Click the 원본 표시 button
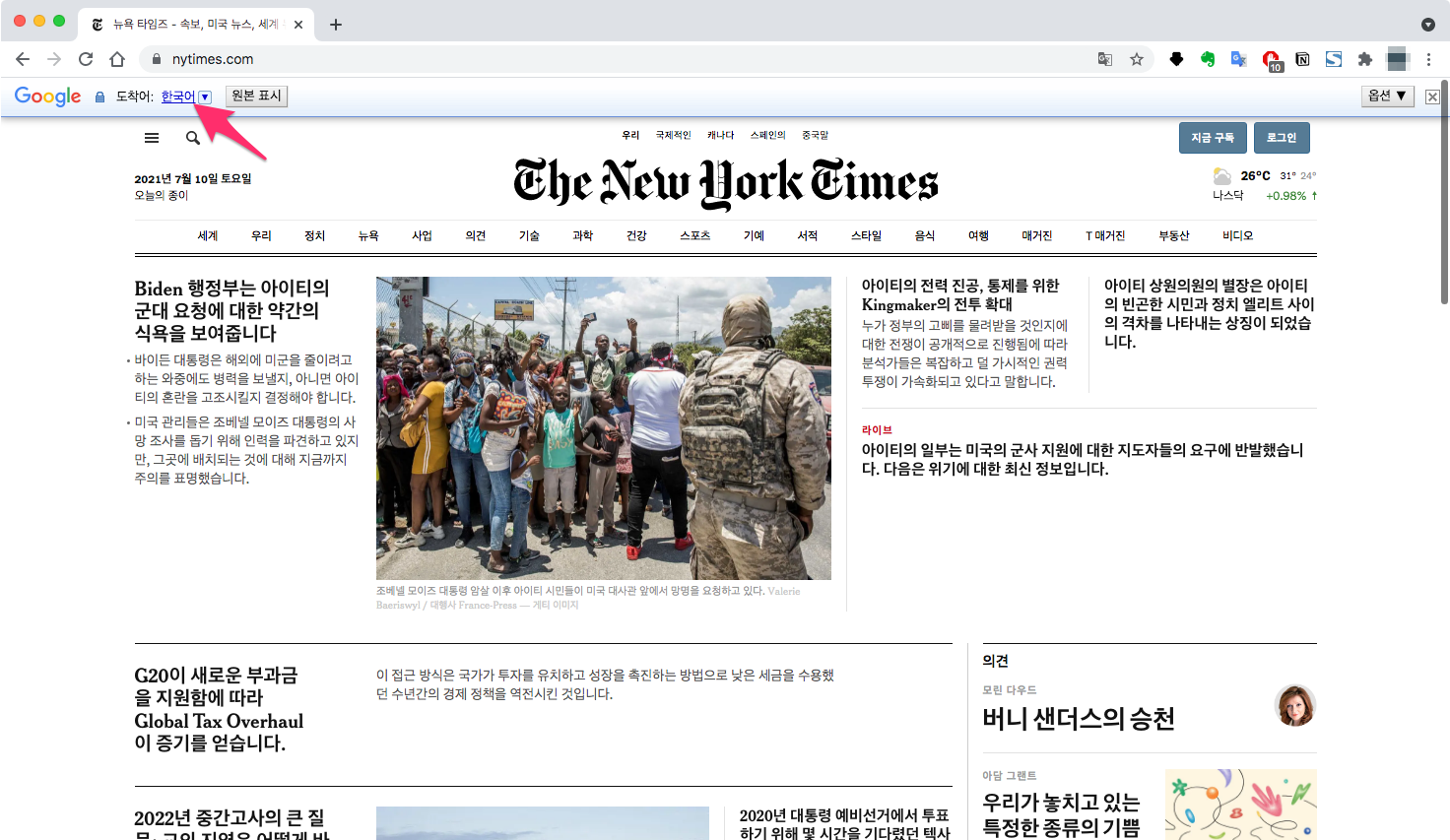Screen dimensions: 1450x840 pos(256,96)
